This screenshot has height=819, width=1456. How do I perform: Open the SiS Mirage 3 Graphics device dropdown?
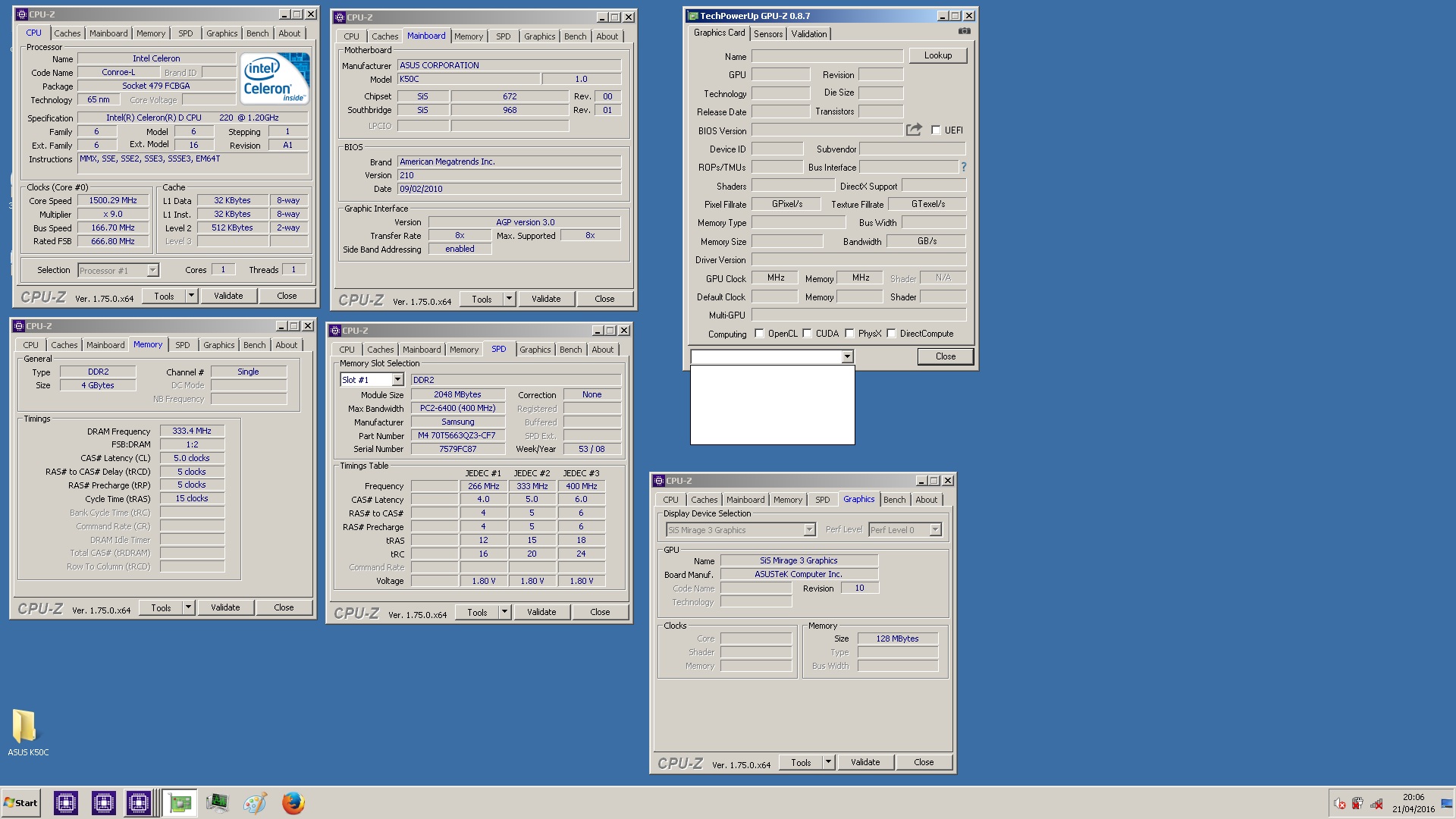pyautogui.click(x=809, y=530)
